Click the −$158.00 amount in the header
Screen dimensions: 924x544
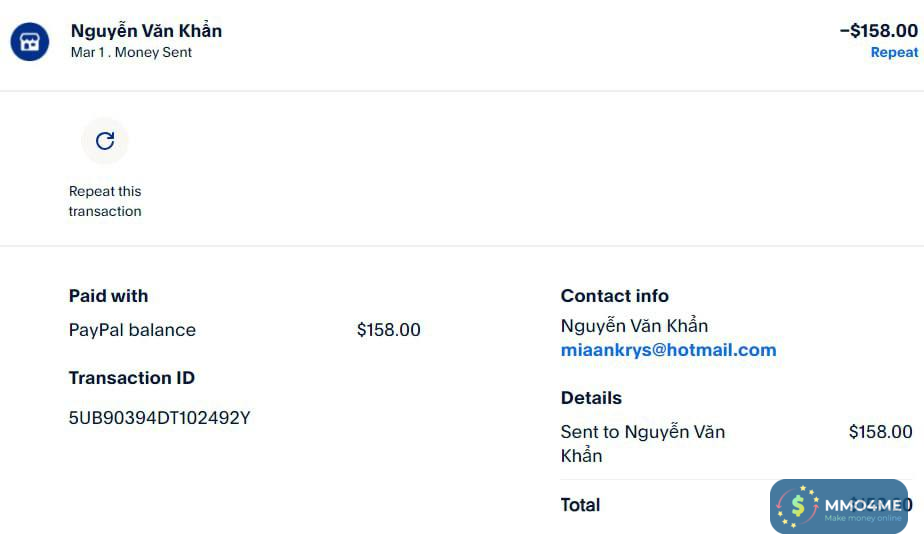878,31
